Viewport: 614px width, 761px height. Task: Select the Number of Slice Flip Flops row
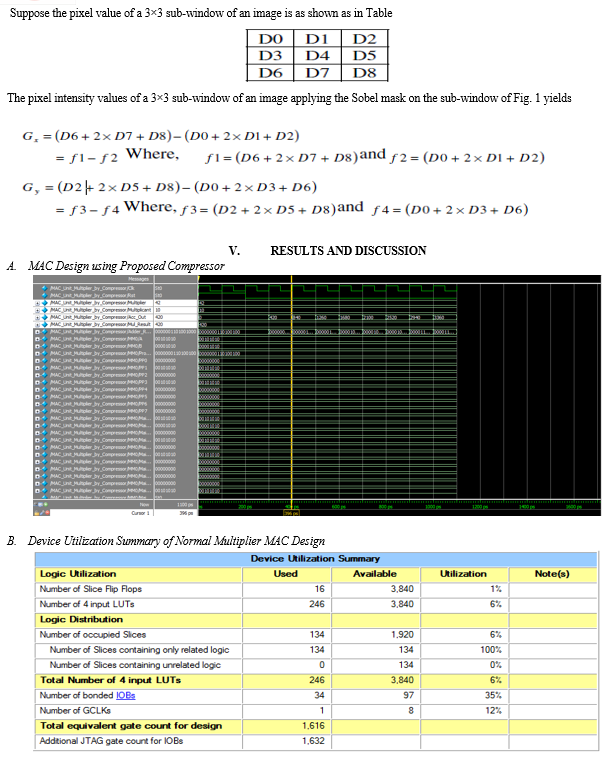pos(315,589)
